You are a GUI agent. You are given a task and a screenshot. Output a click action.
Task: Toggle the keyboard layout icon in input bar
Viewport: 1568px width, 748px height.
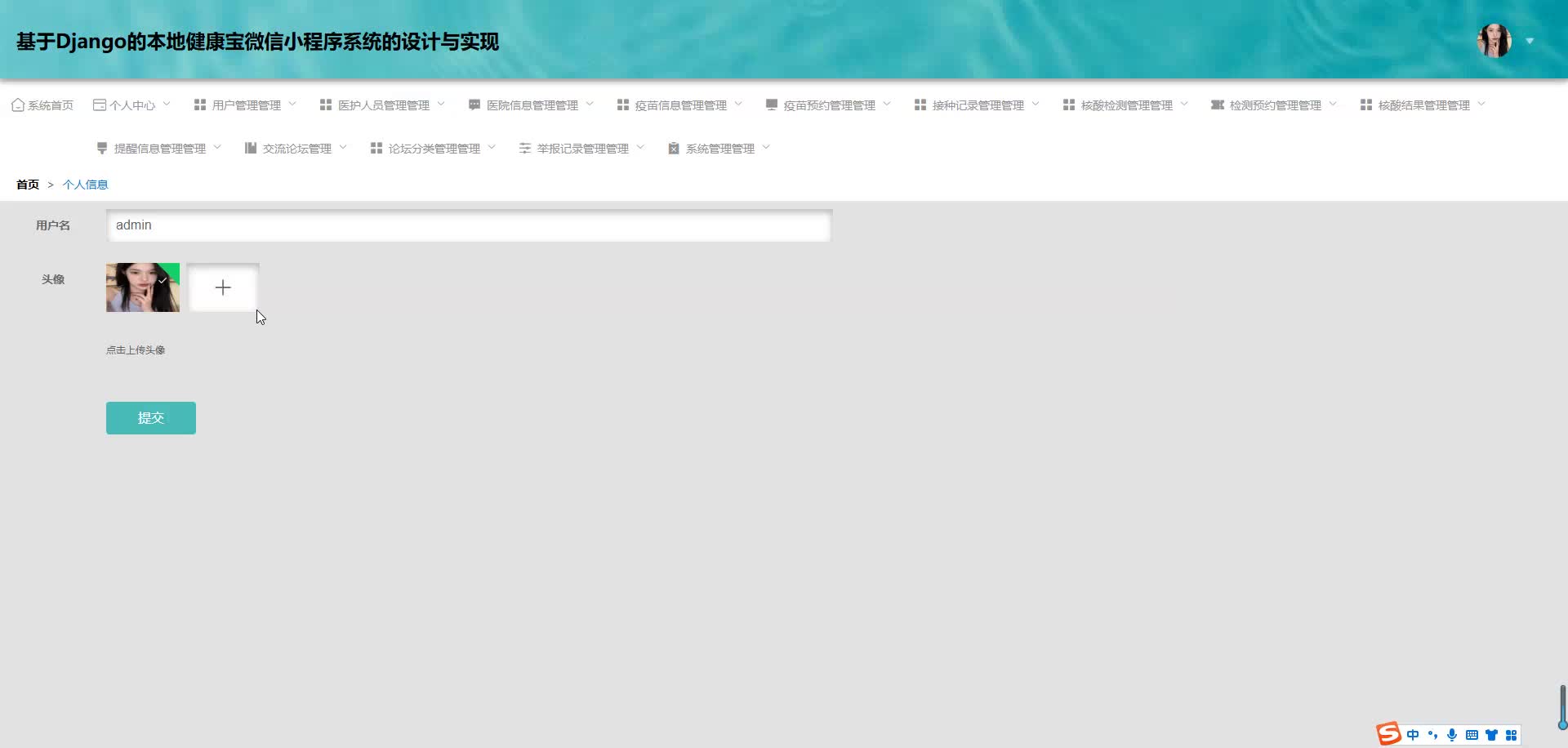(1471, 735)
